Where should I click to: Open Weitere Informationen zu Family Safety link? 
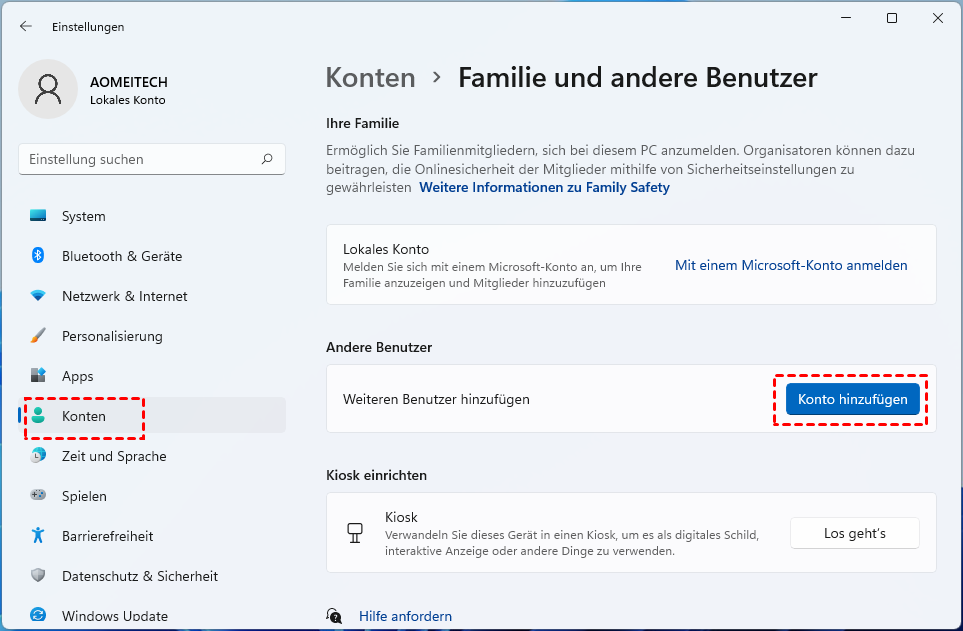(544, 187)
